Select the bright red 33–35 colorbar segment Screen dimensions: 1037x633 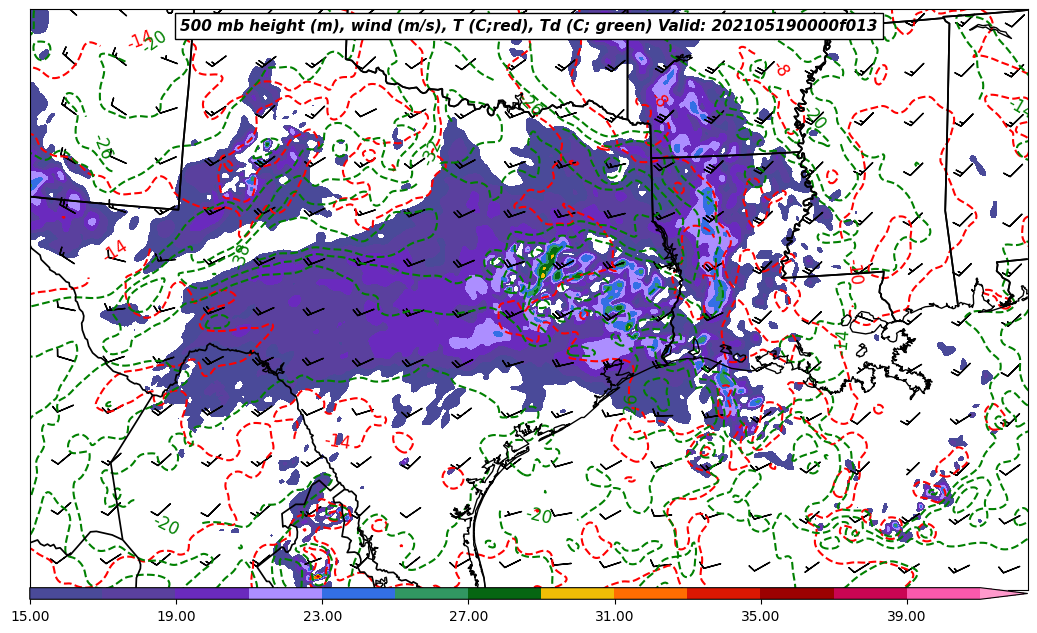[x=724, y=593]
